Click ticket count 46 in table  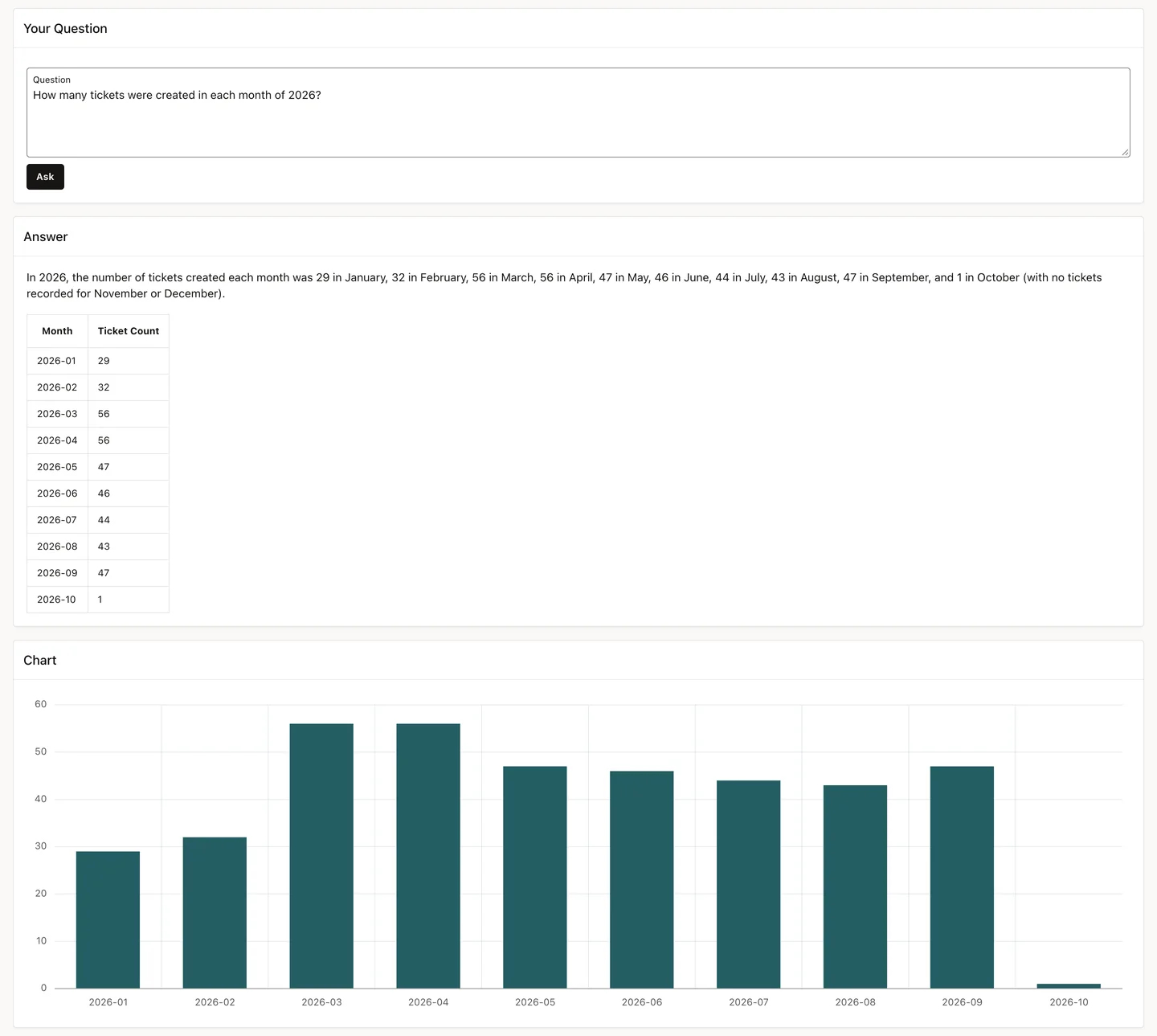click(x=129, y=493)
